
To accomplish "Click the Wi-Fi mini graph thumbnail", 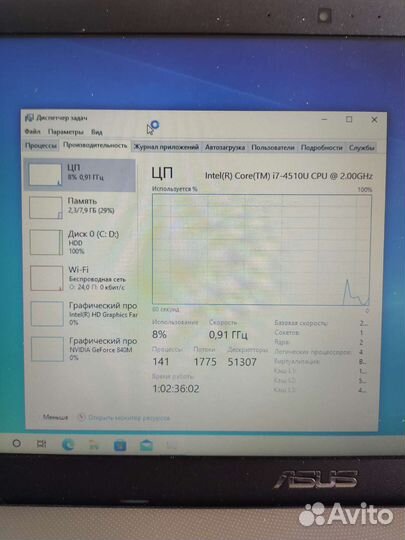I will [x=47, y=278].
